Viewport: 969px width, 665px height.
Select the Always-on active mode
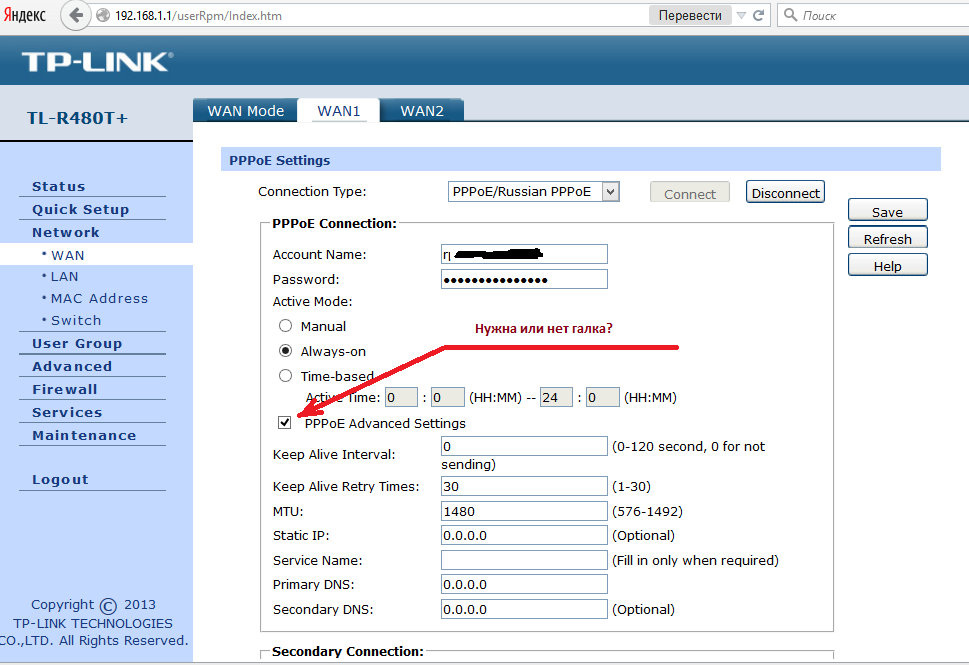coord(286,351)
